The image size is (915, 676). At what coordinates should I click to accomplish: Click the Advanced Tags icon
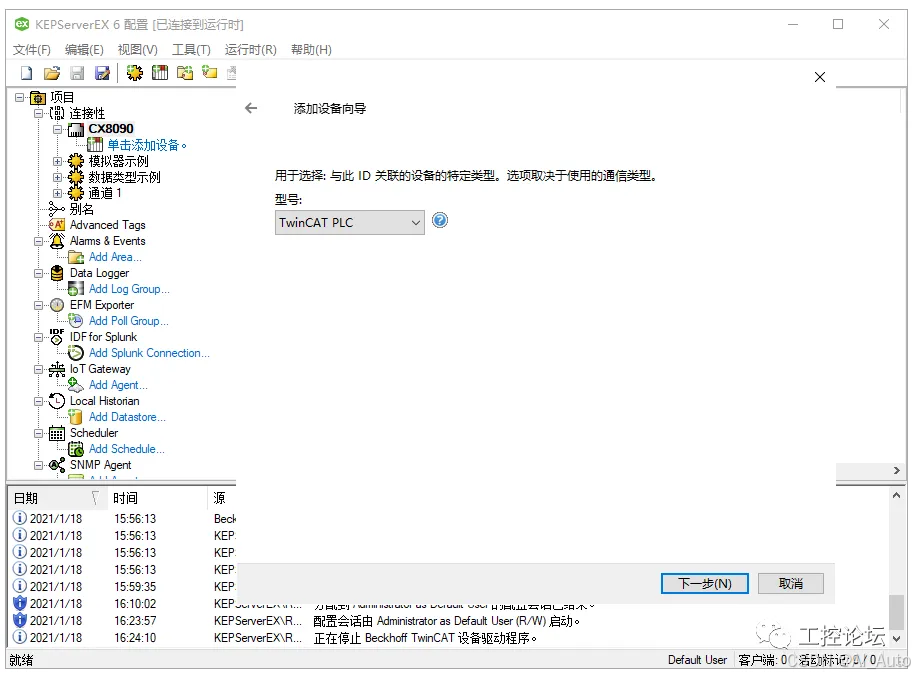[x=57, y=225]
